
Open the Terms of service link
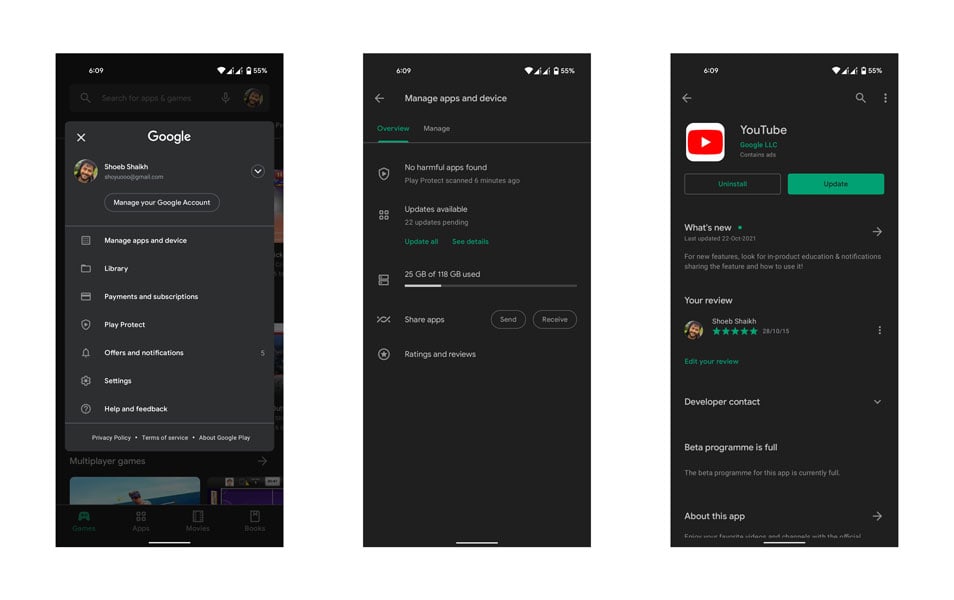(165, 438)
